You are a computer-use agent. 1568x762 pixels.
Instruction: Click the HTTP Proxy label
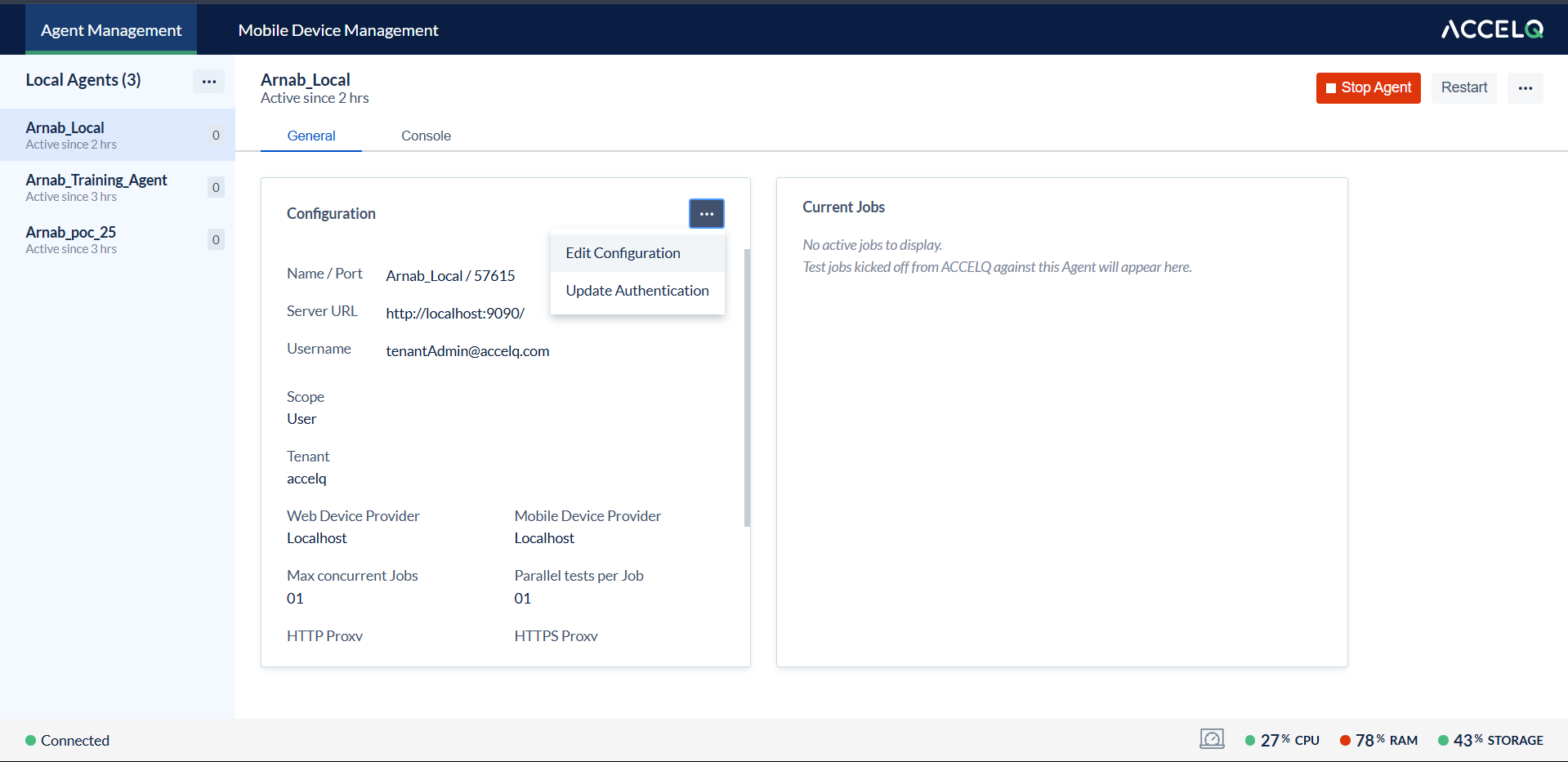coord(324,636)
